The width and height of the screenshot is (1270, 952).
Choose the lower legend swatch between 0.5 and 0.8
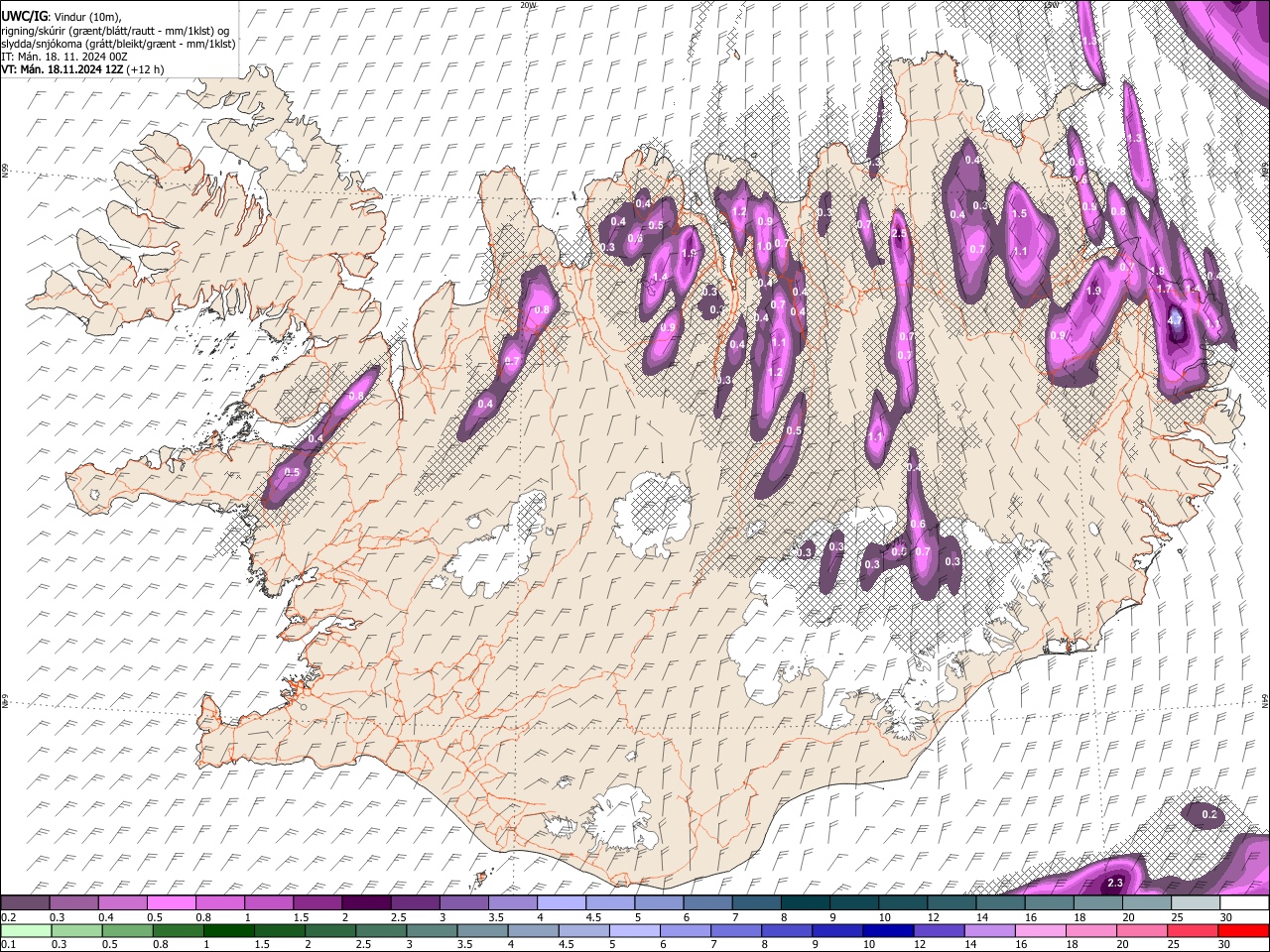[x=127, y=930]
